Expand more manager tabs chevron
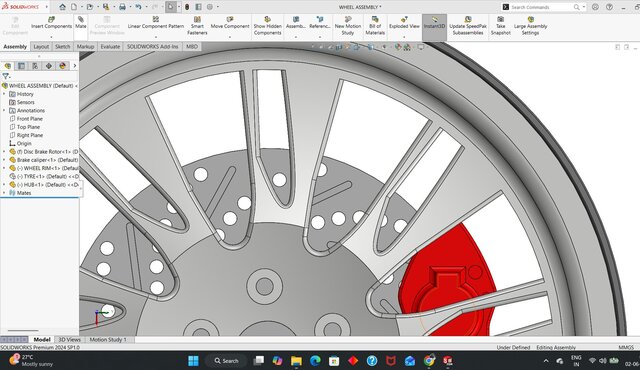 (x=75, y=66)
